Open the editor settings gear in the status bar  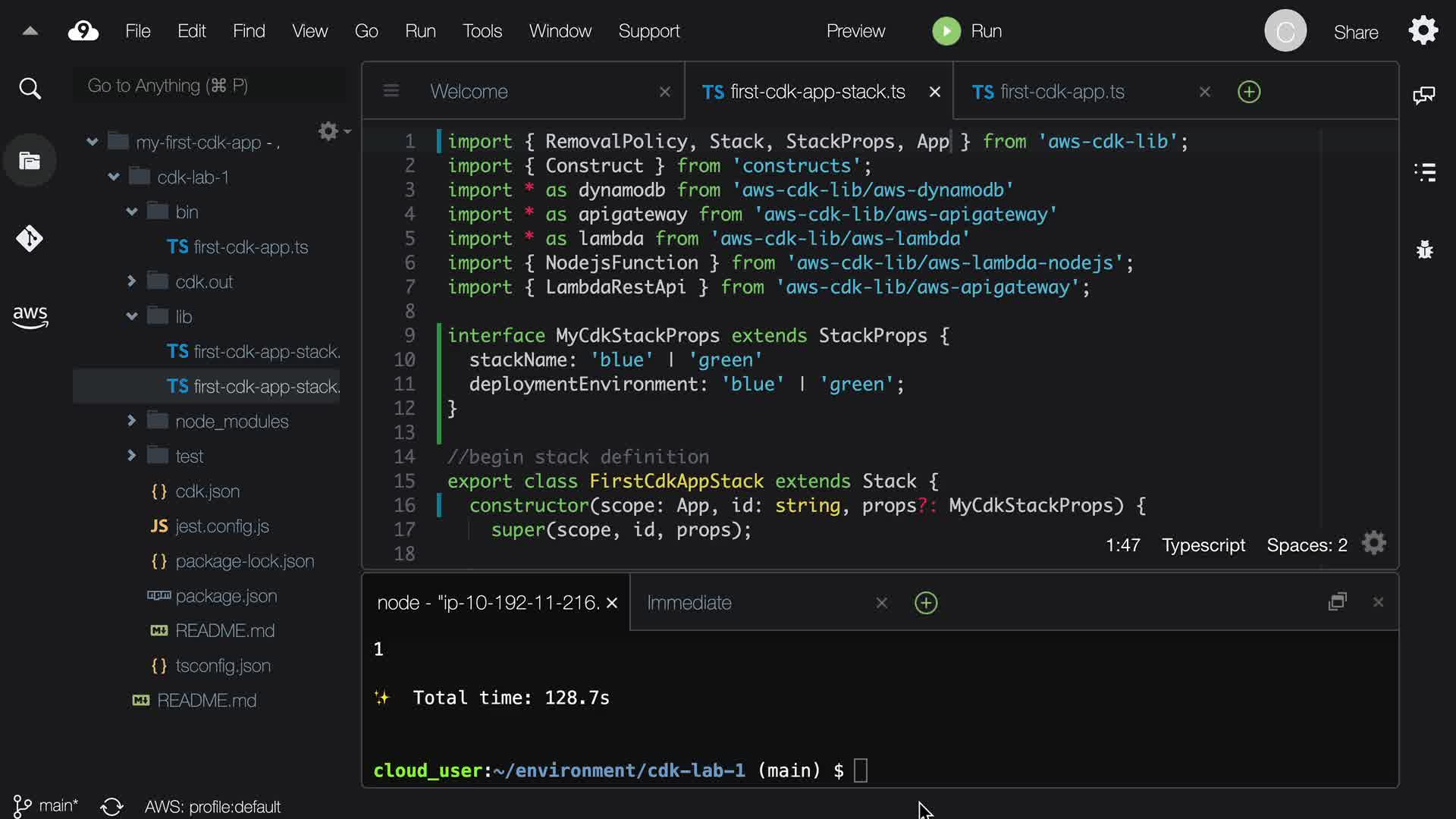click(x=1373, y=544)
